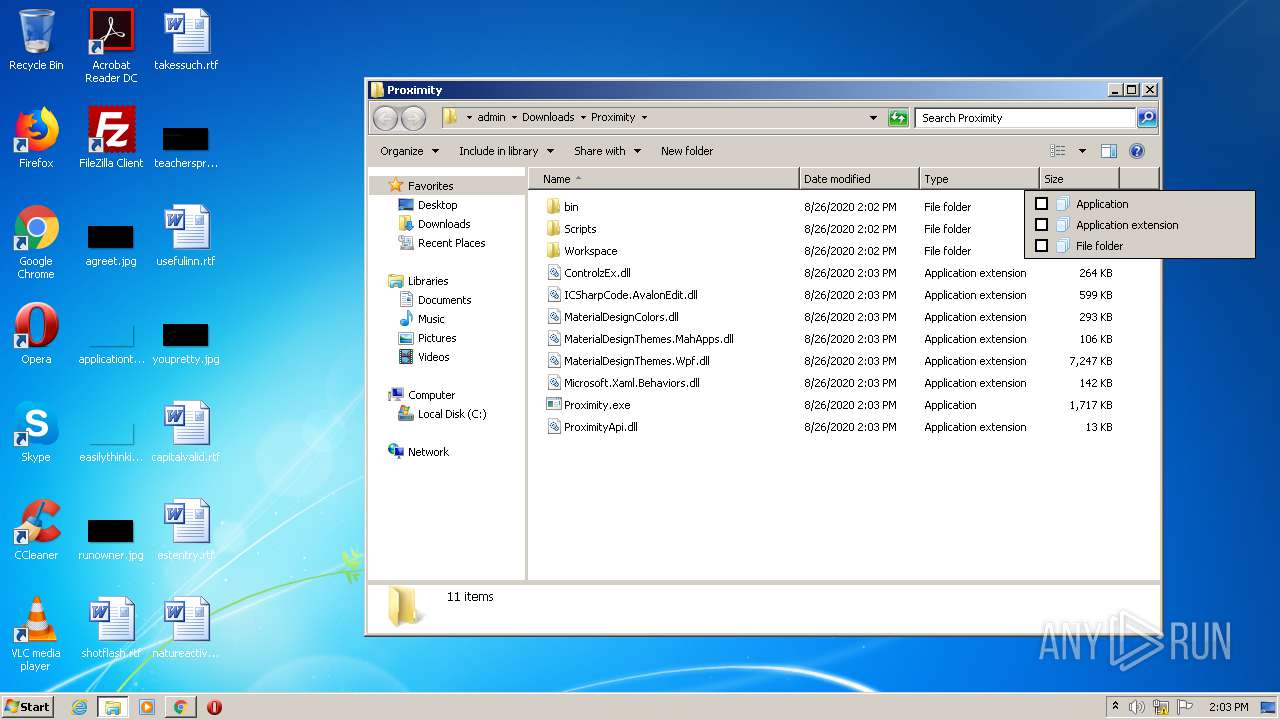This screenshot has width=1280, height=720.
Task: Show hidden tray icons arrow
Action: [x=1115, y=707]
